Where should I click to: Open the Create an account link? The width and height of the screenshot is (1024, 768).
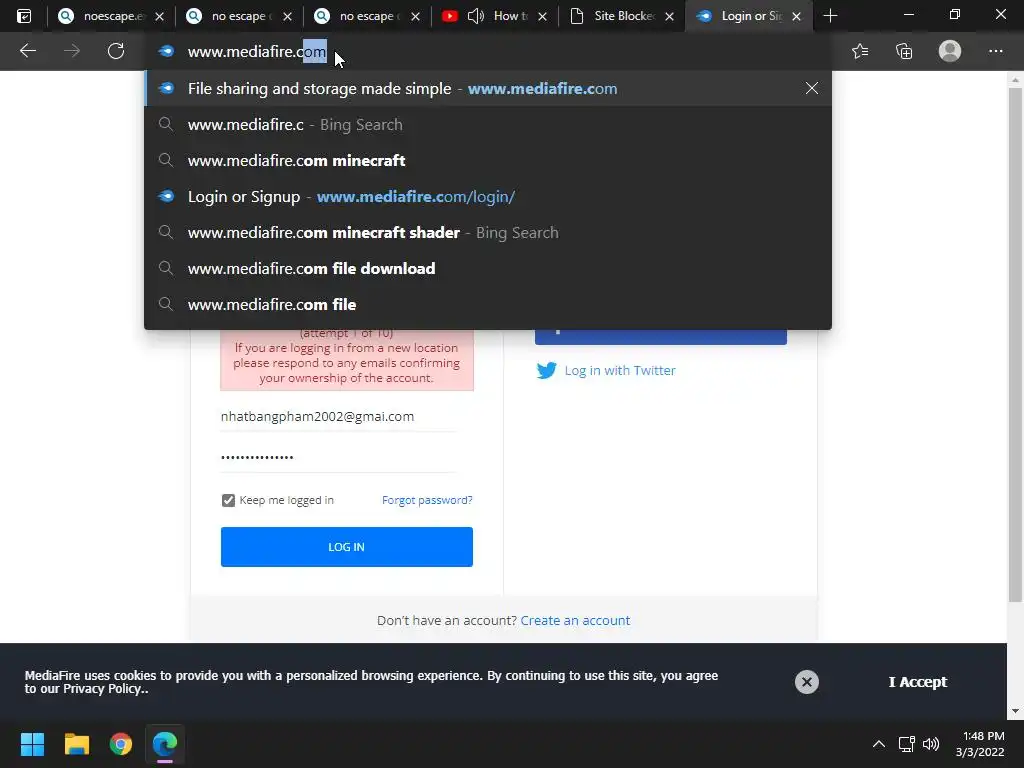[x=575, y=620]
